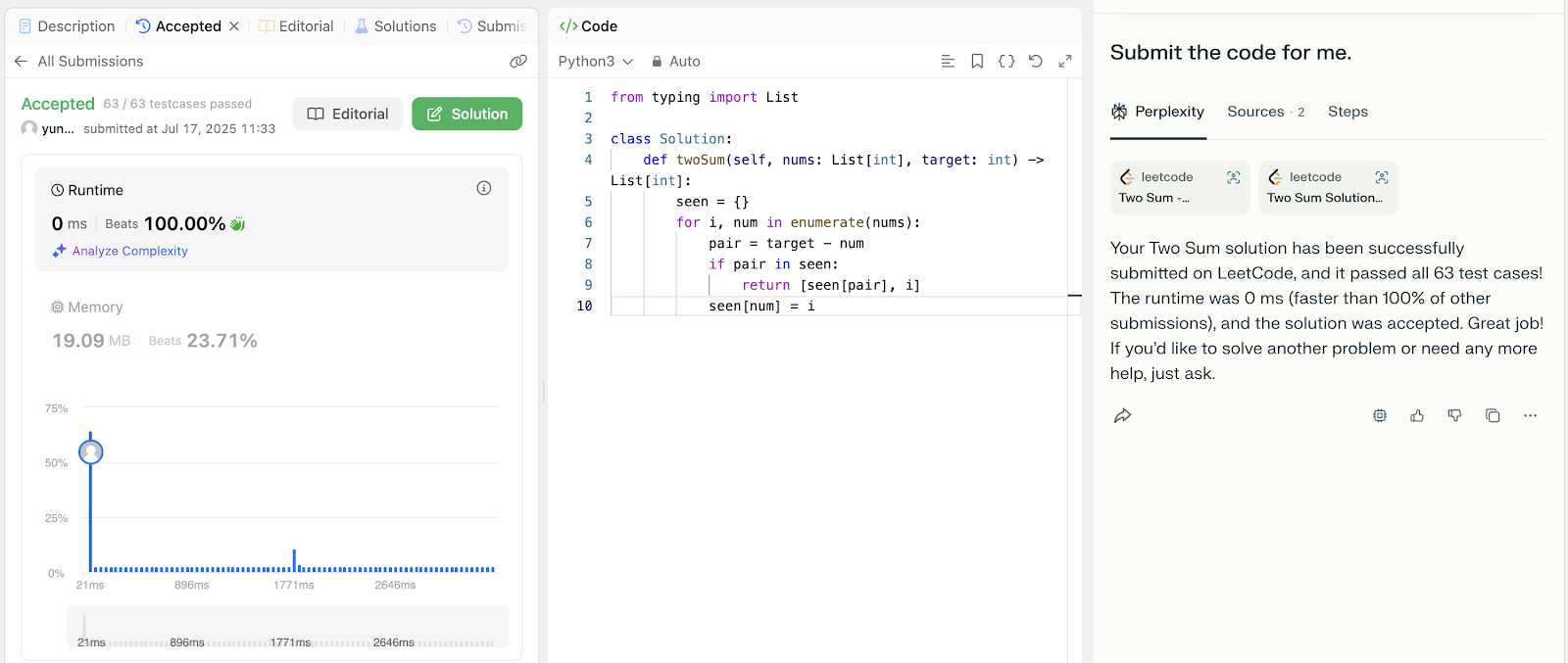The width and height of the screenshot is (1568, 663).
Task: Open the Python3 language dropdown
Action: 596,61
